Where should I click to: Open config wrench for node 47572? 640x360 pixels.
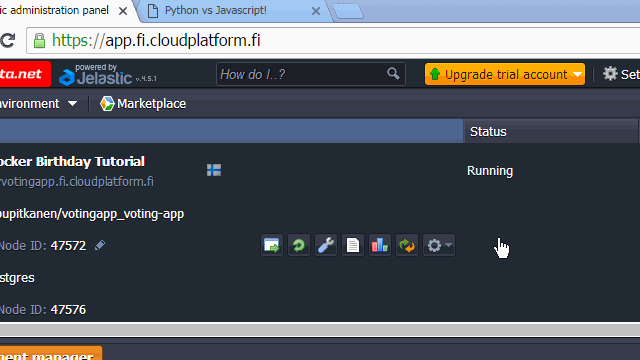[x=326, y=245]
